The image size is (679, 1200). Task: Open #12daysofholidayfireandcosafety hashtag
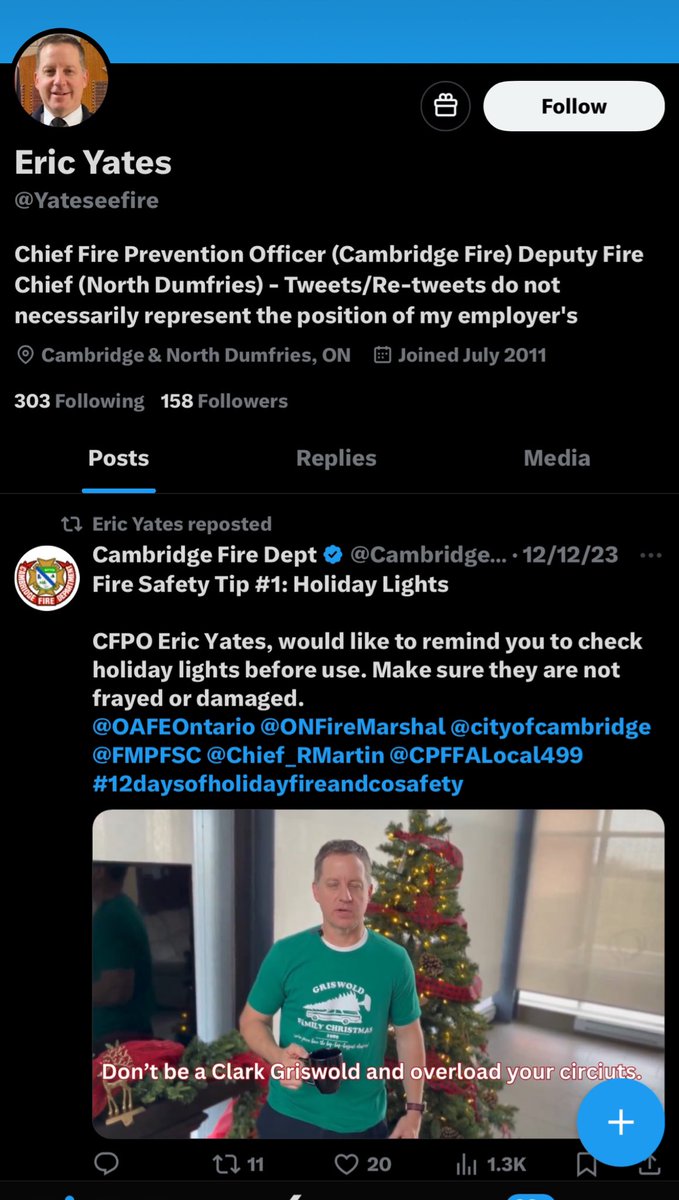tap(278, 783)
